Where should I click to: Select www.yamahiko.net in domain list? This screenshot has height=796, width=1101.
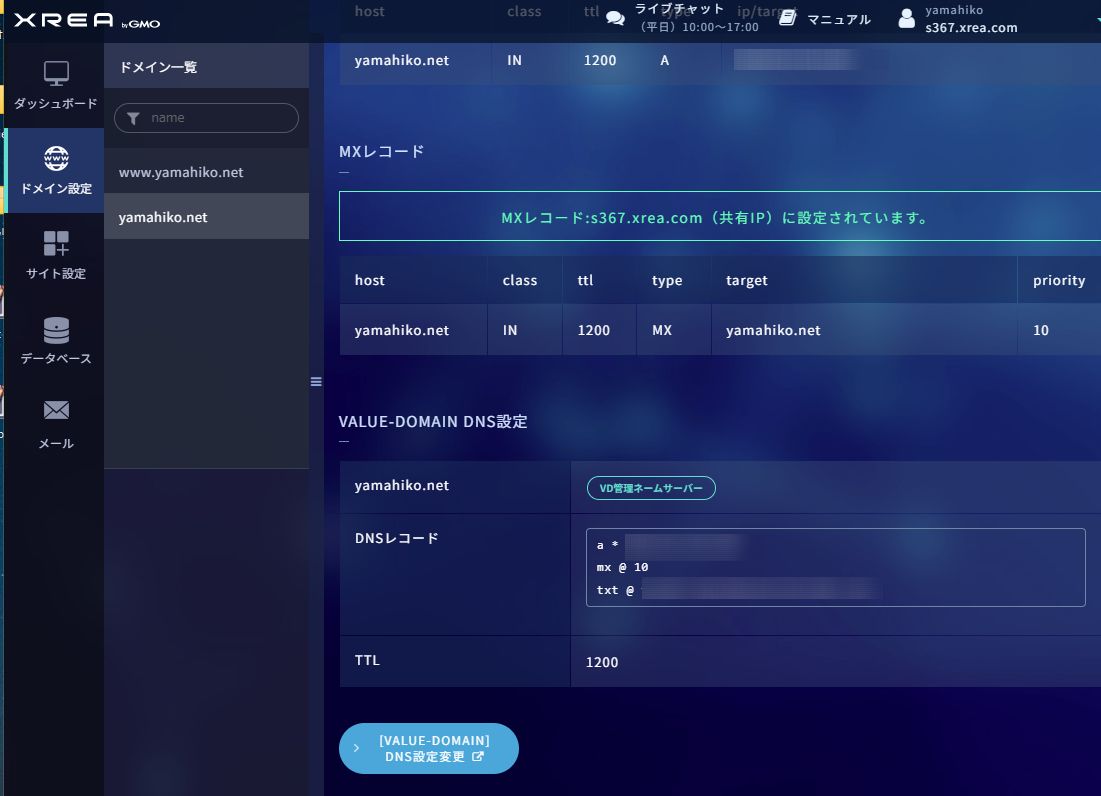(x=181, y=172)
